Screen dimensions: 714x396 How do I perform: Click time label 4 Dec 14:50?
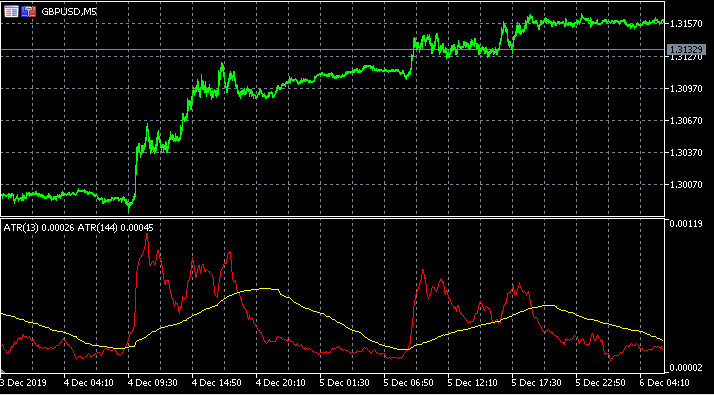[x=216, y=383]
